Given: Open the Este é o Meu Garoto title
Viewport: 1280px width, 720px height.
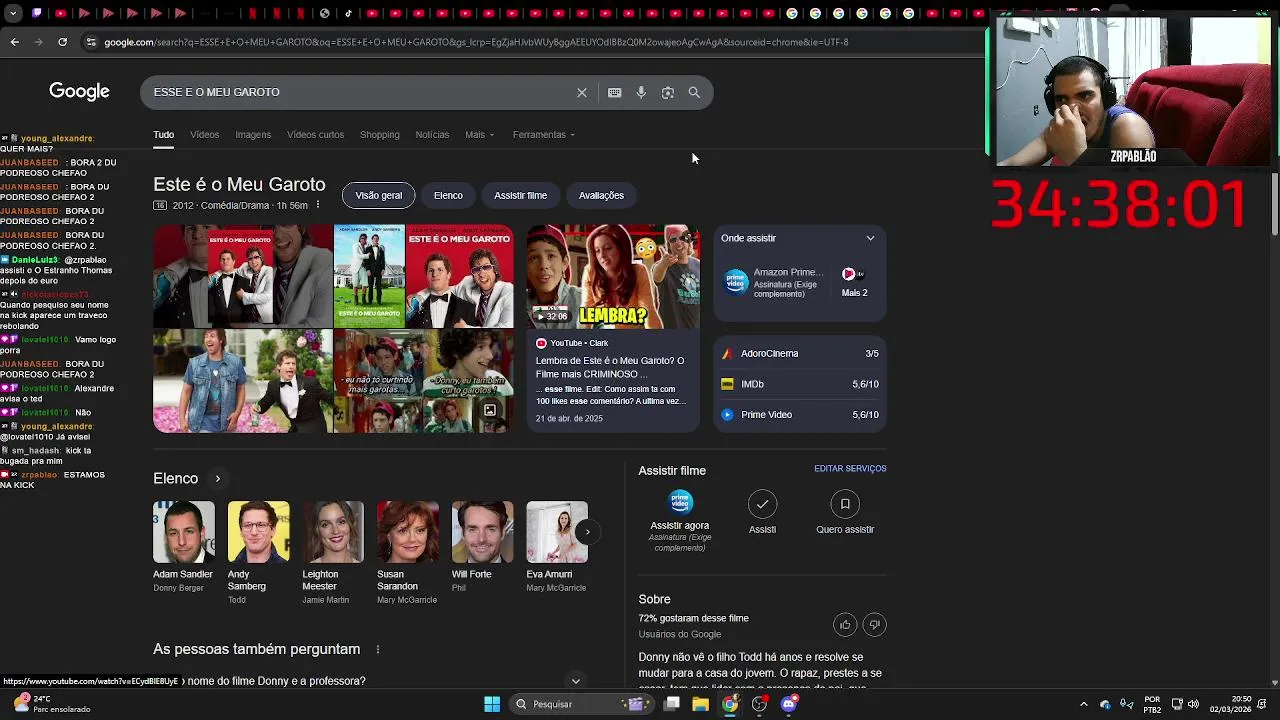Looking at the screenshot, I should tap(239, 184).
